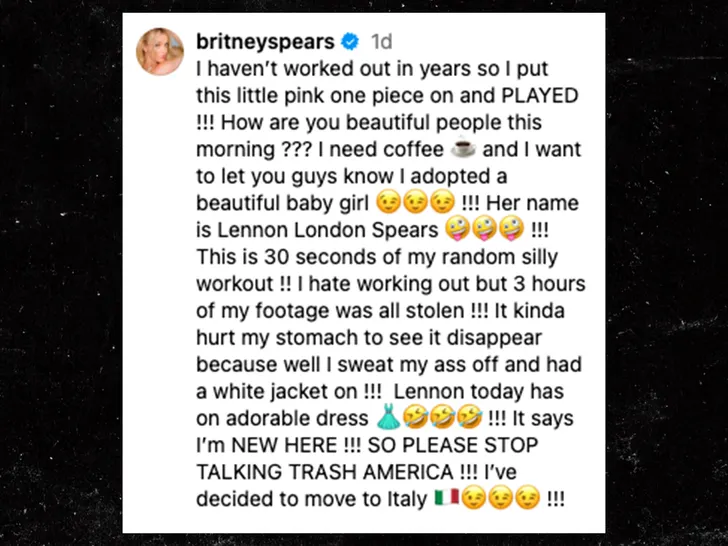Click the middle zany face emoji
The image size is (728, 546).
pyautogui.click(x=484, y=230)
